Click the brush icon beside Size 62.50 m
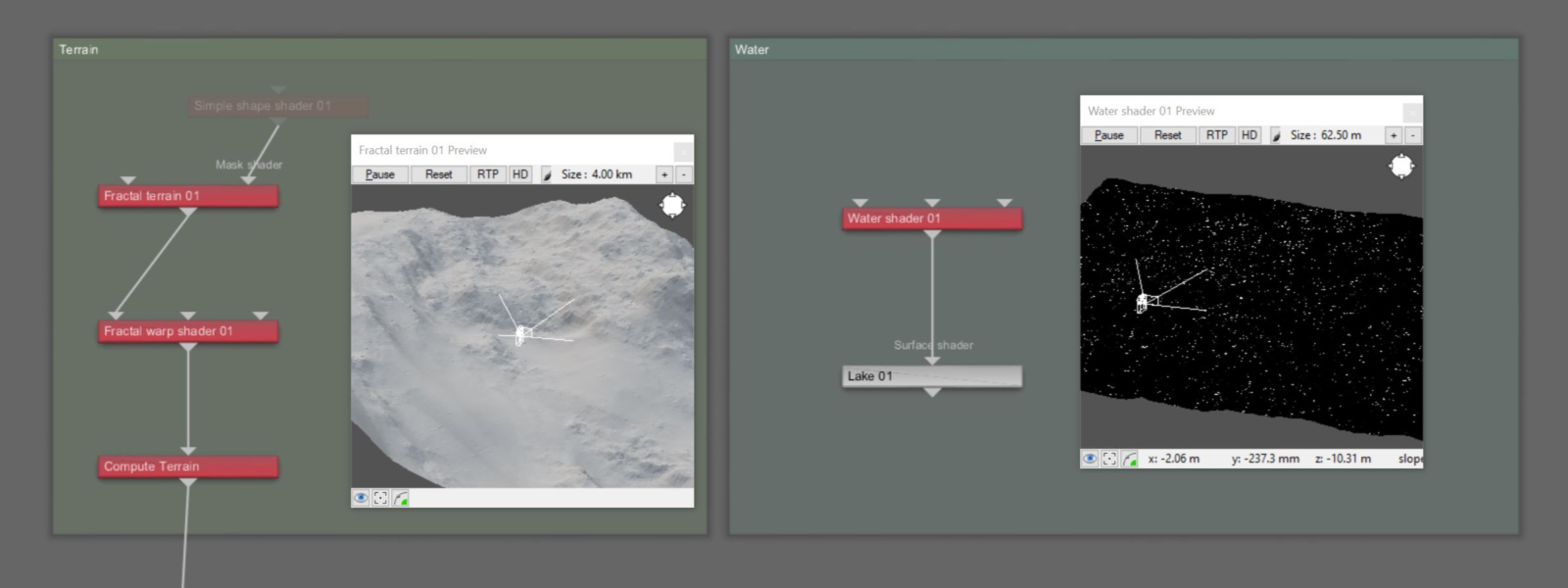The width and height of the screenshot is (1568, 588). coord(1276,135)
